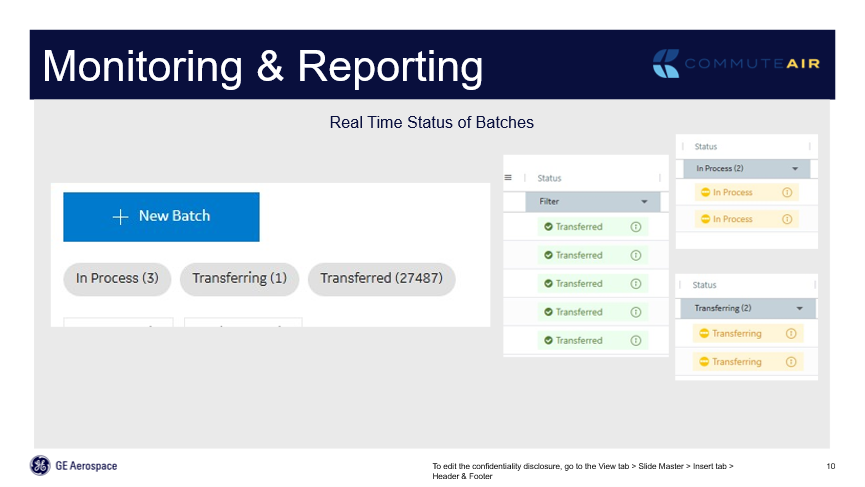Click info icon on last Transferred row

(636, 341)
